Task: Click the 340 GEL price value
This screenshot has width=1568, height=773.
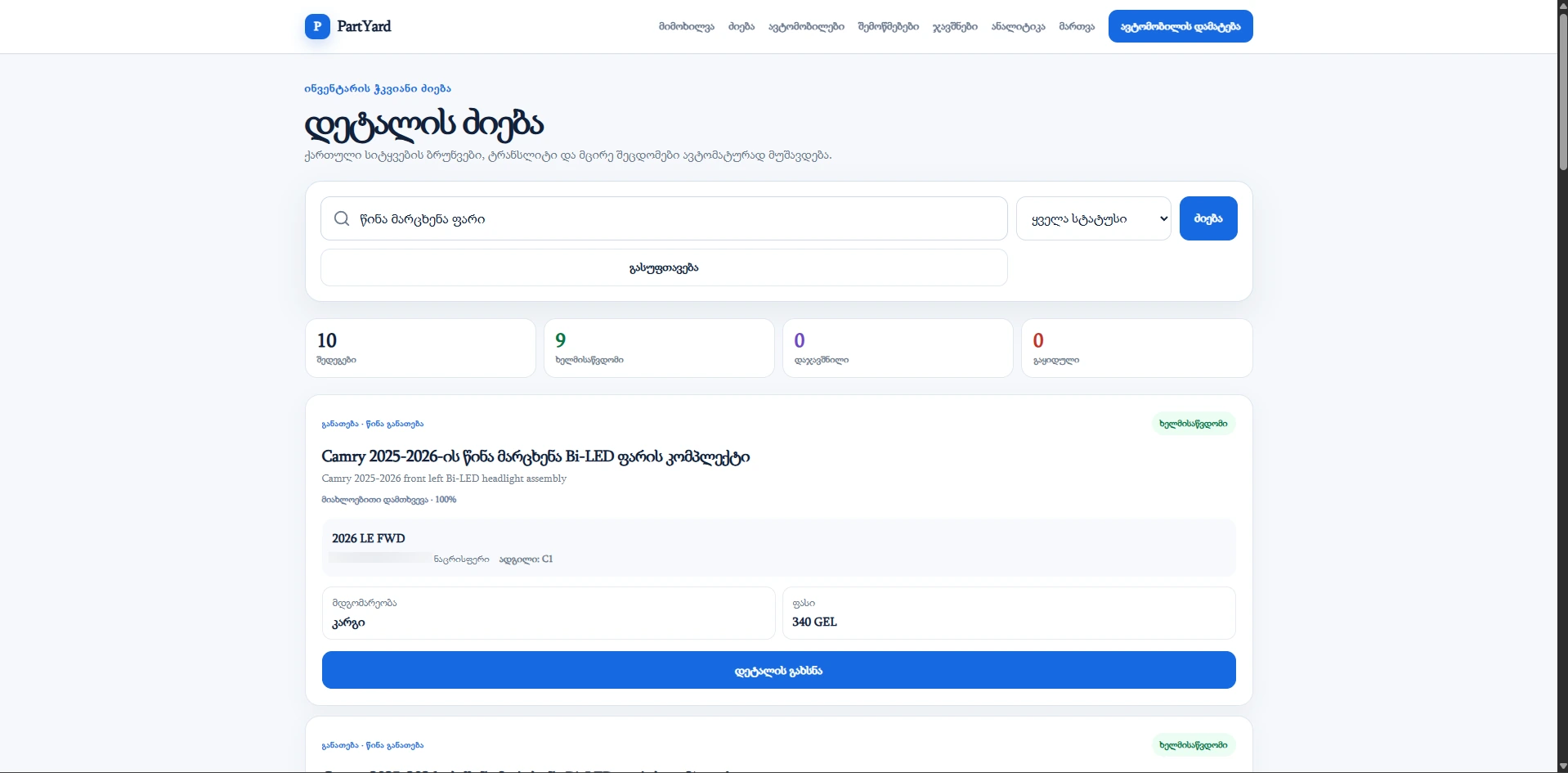Action: 814,622
